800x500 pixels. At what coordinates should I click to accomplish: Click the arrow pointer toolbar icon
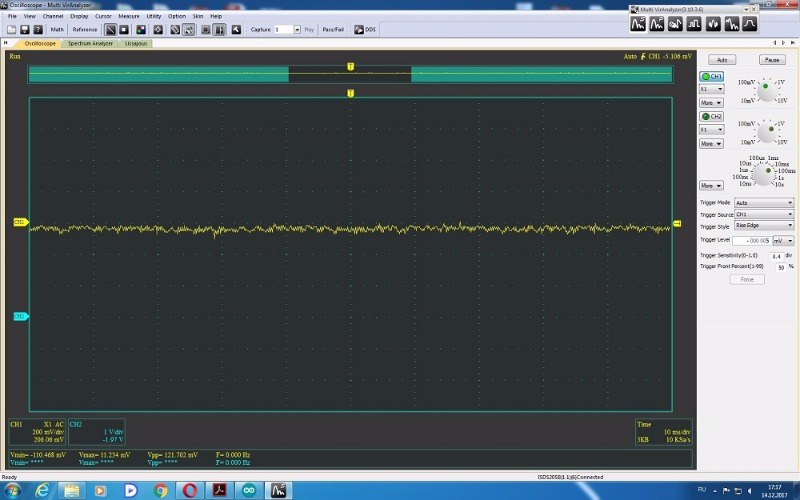tap(236, 30)
